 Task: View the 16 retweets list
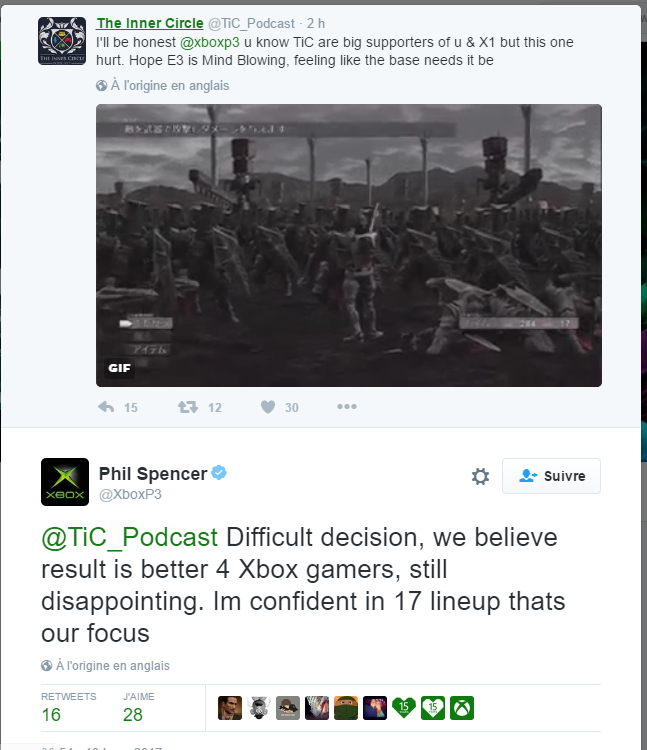(68, 707)
